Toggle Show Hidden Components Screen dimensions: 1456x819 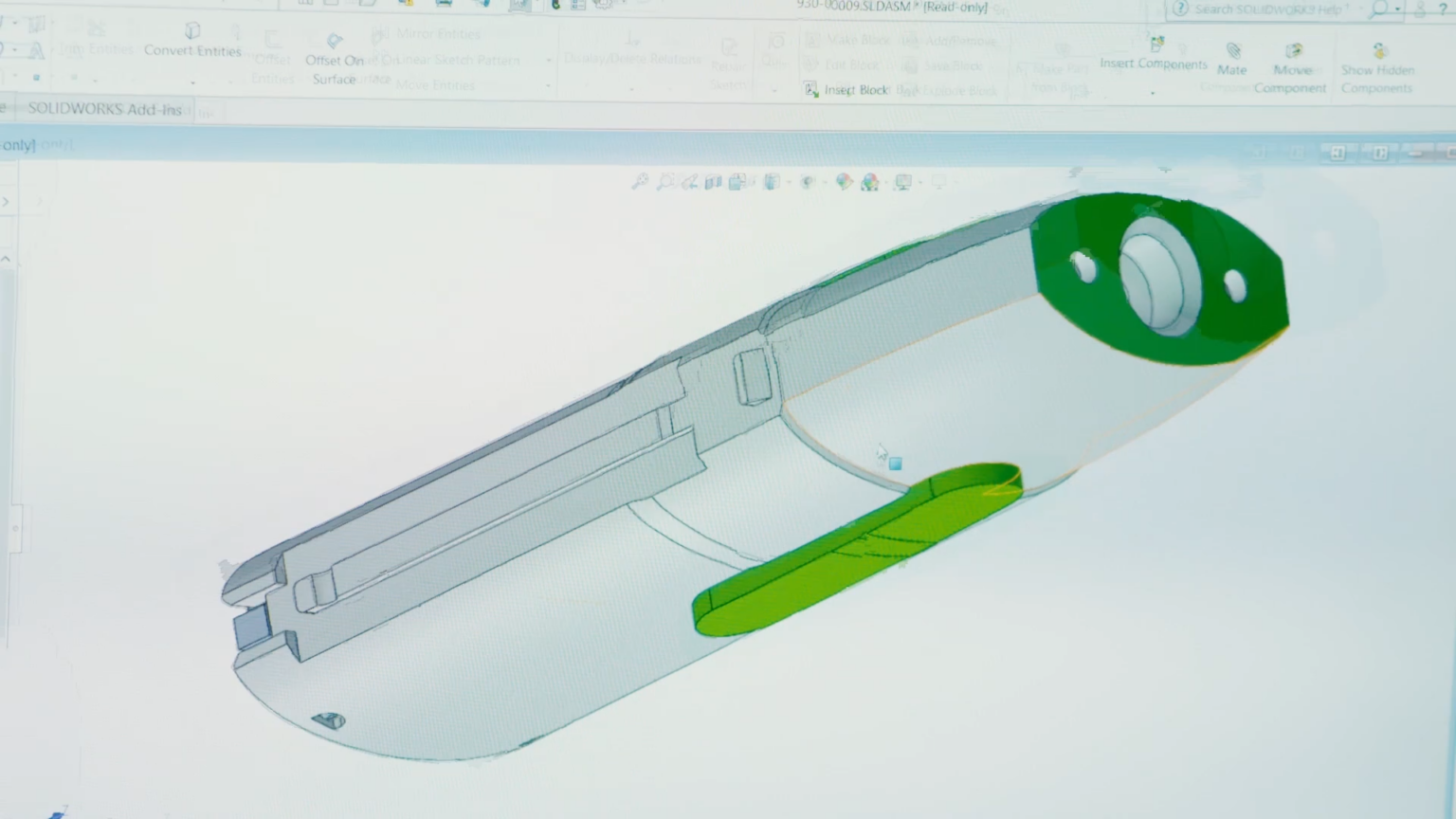(1377, 67)
